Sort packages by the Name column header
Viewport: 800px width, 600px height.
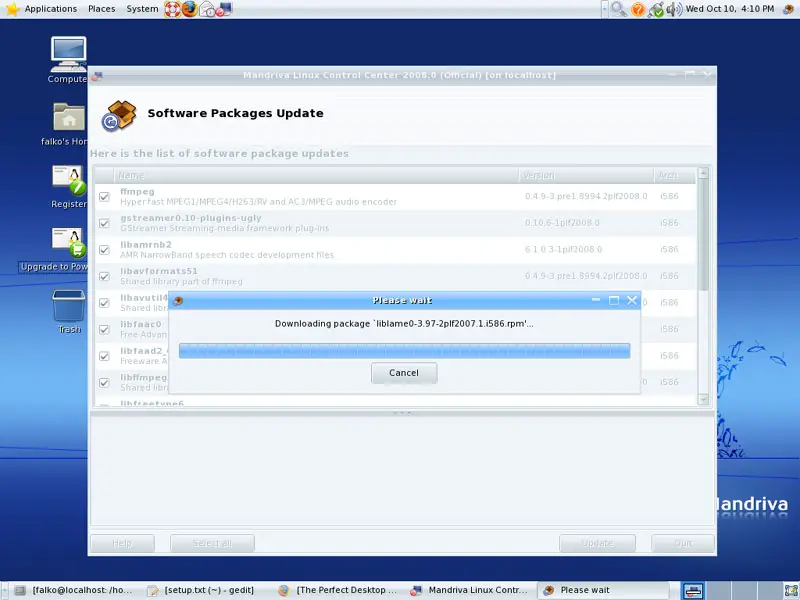click(x=316, y=176)
